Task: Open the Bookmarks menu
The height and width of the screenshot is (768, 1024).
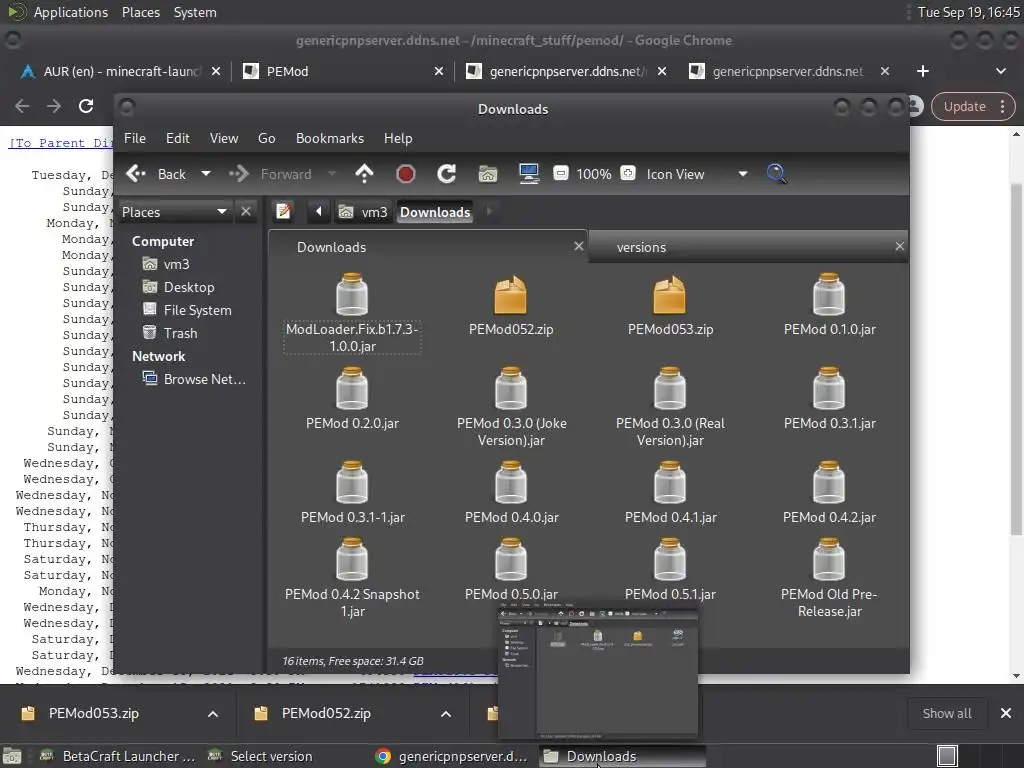Action: [330, 138]
